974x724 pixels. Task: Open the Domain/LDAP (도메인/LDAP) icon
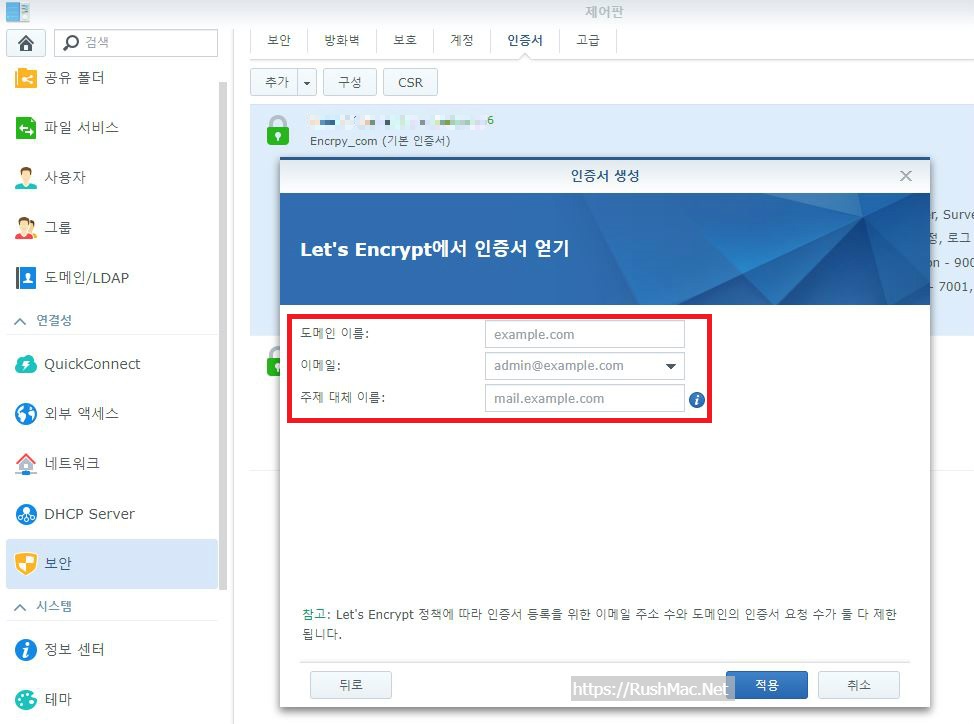(25, 278)
